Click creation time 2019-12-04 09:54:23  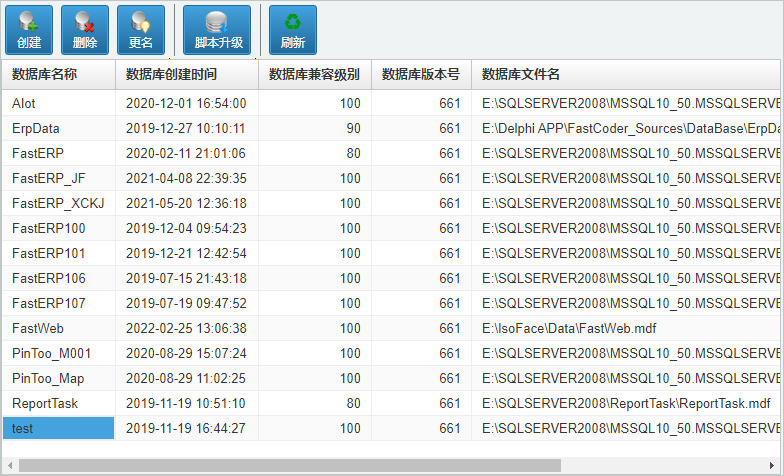tap(186, 228)
